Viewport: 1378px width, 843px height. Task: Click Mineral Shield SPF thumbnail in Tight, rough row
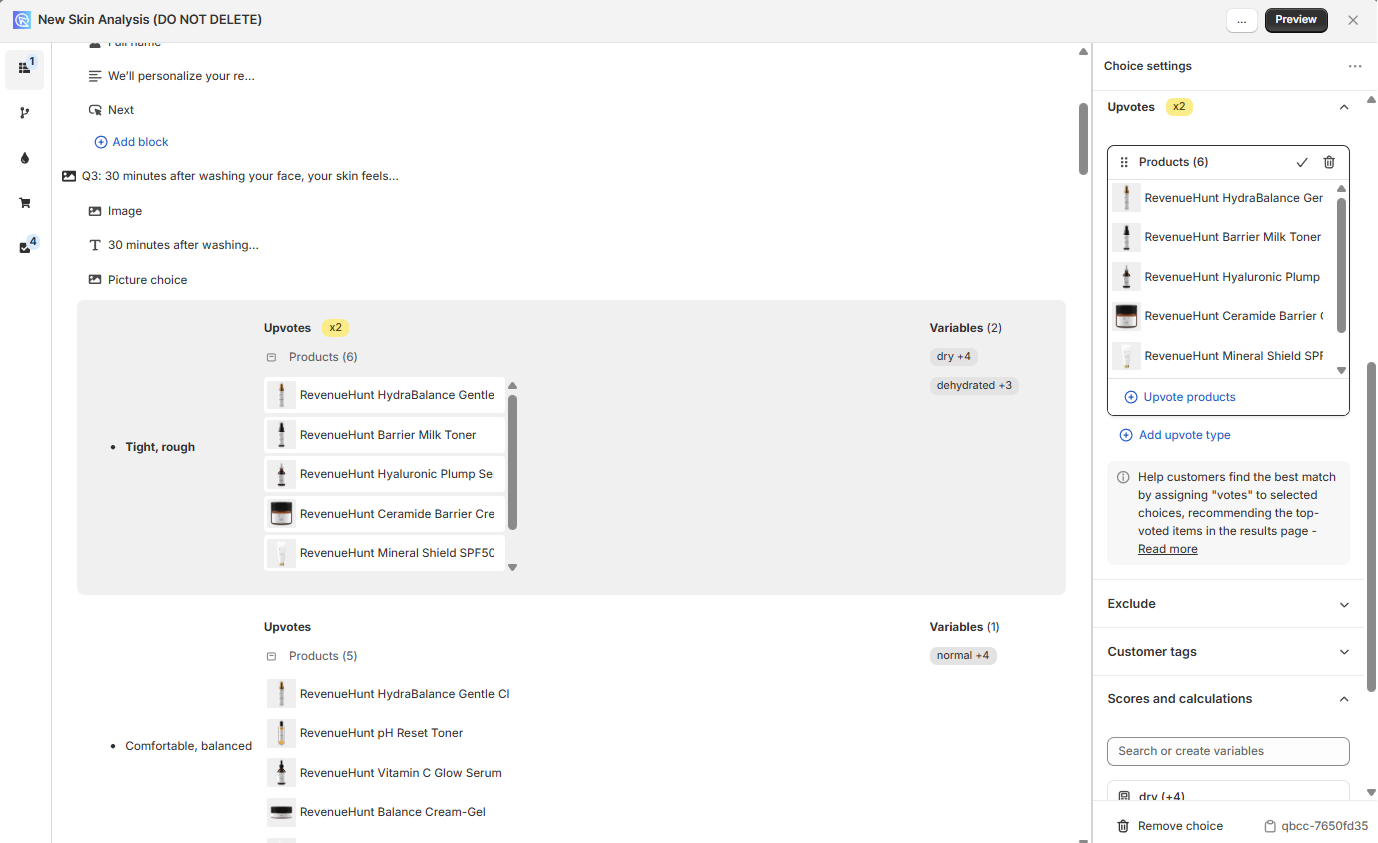point(281,553)
